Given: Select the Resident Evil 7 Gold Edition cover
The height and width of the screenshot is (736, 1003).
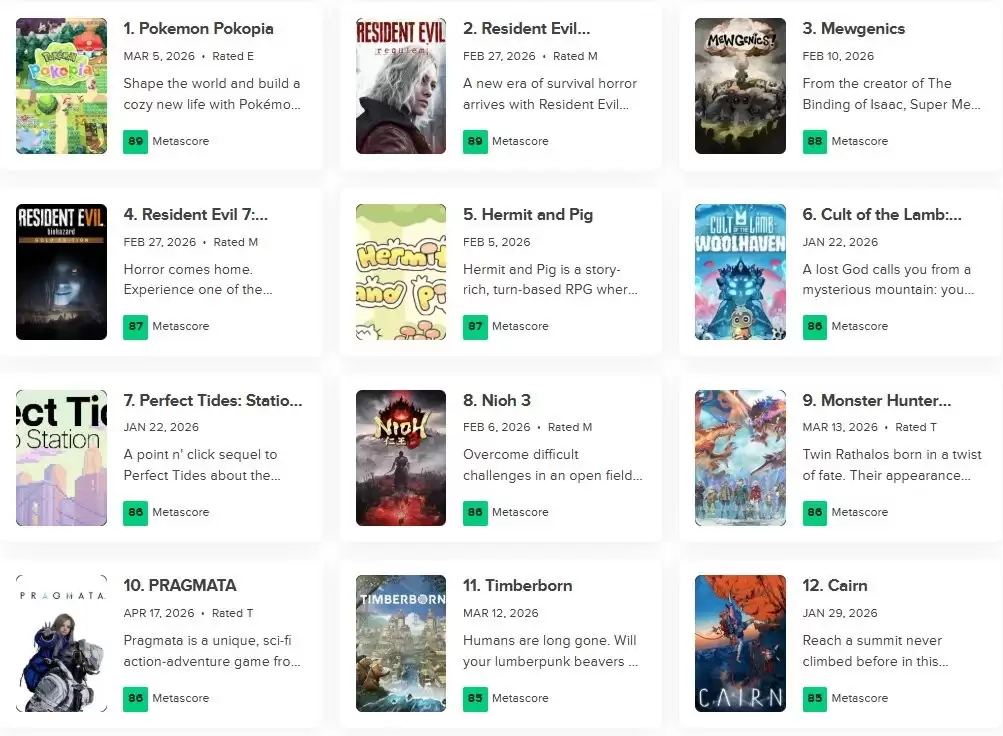Looking at the screenshot, I should [x=61, y=272].
